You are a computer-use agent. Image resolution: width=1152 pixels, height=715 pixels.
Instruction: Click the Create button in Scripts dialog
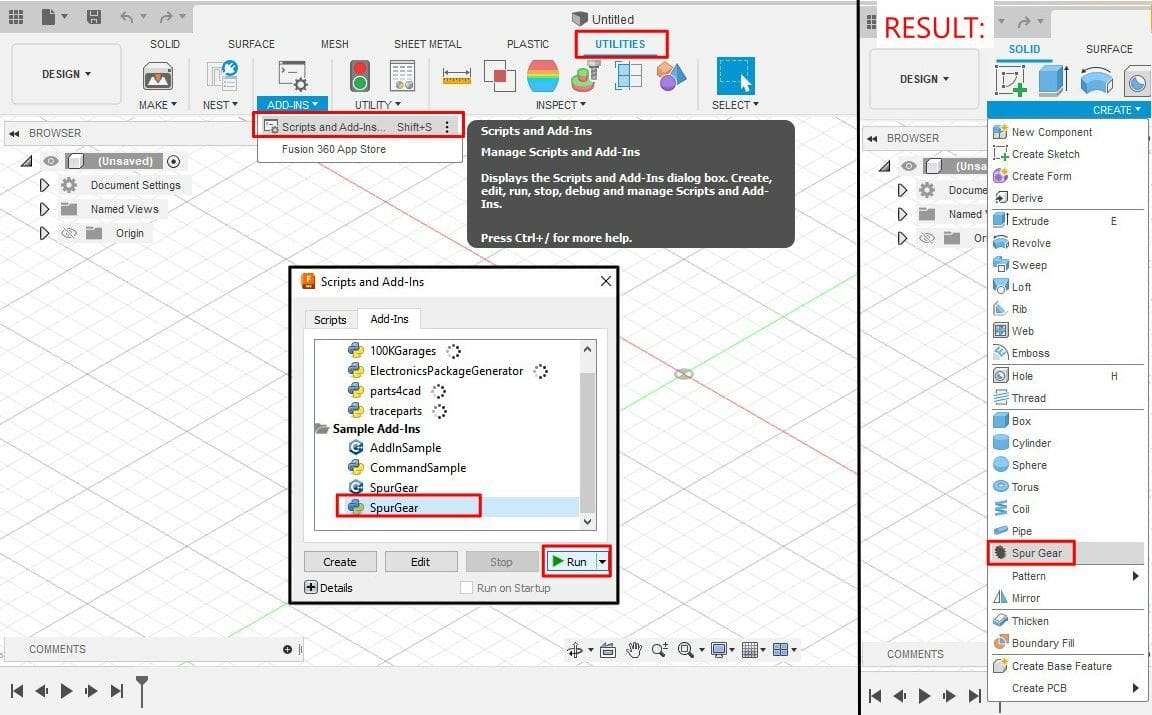click(x=339, y=562)
